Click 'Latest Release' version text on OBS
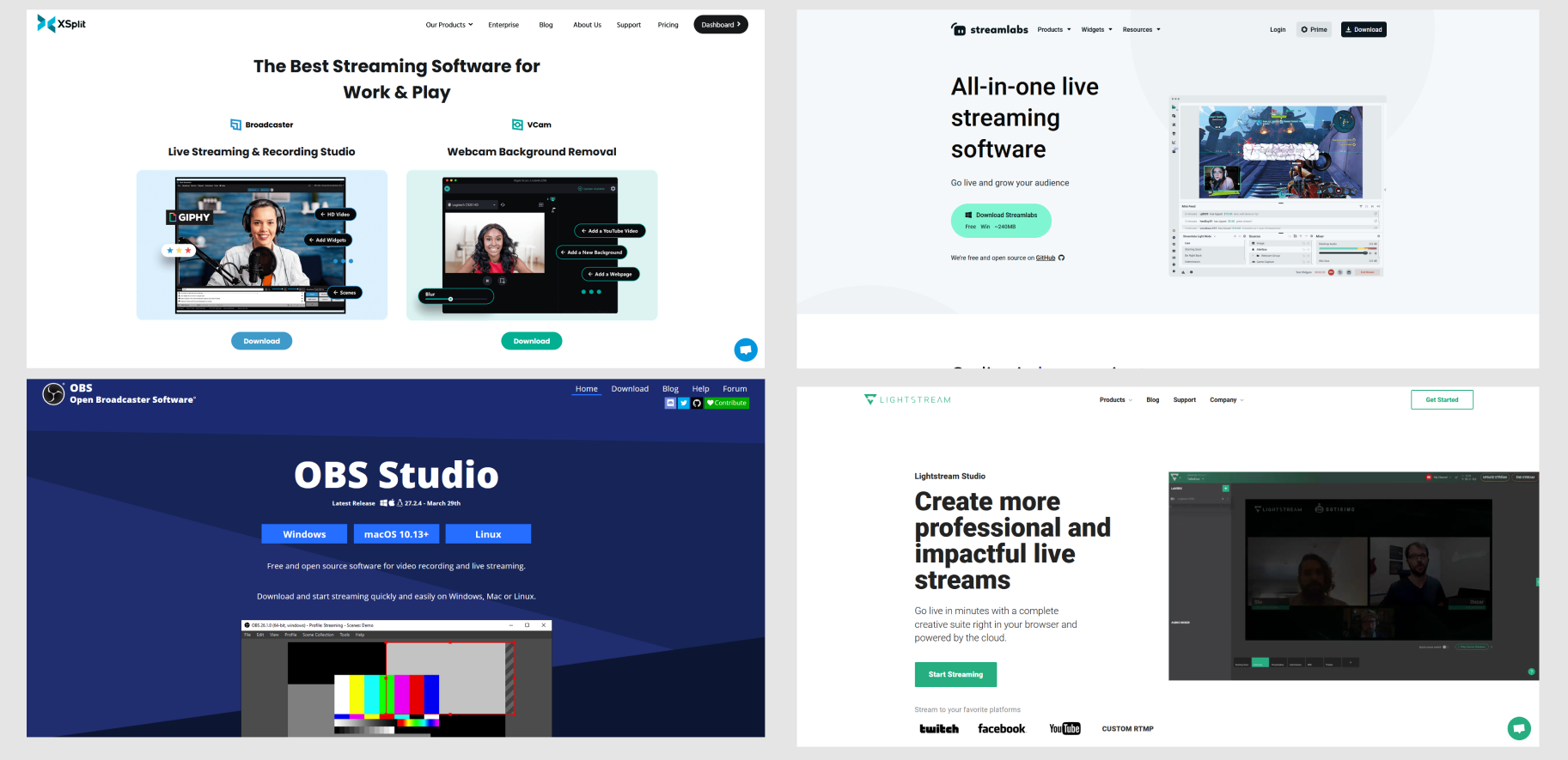The width and height of the screenshot is (1568, 760). pos(396,503)
